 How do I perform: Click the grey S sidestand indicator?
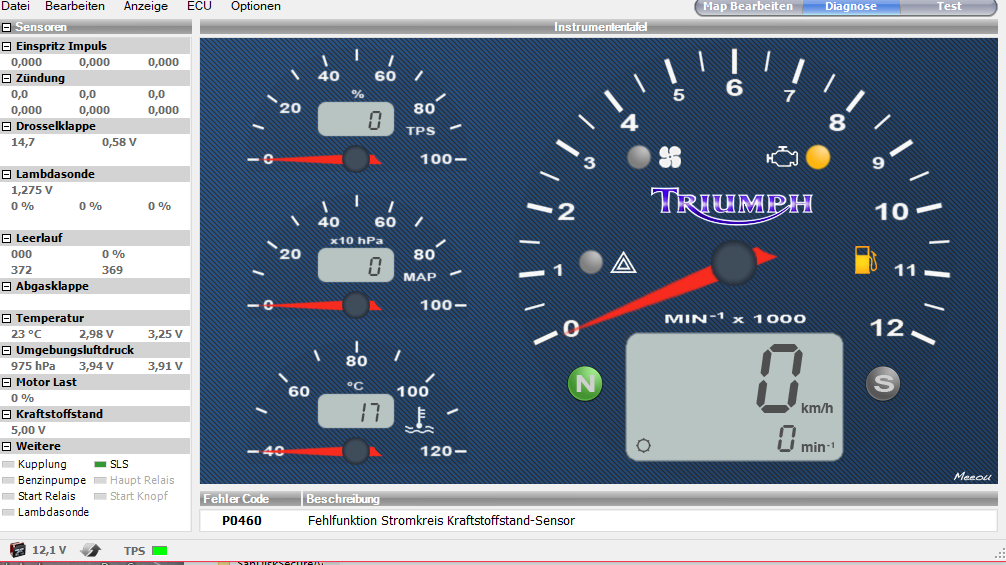point(883,384)
